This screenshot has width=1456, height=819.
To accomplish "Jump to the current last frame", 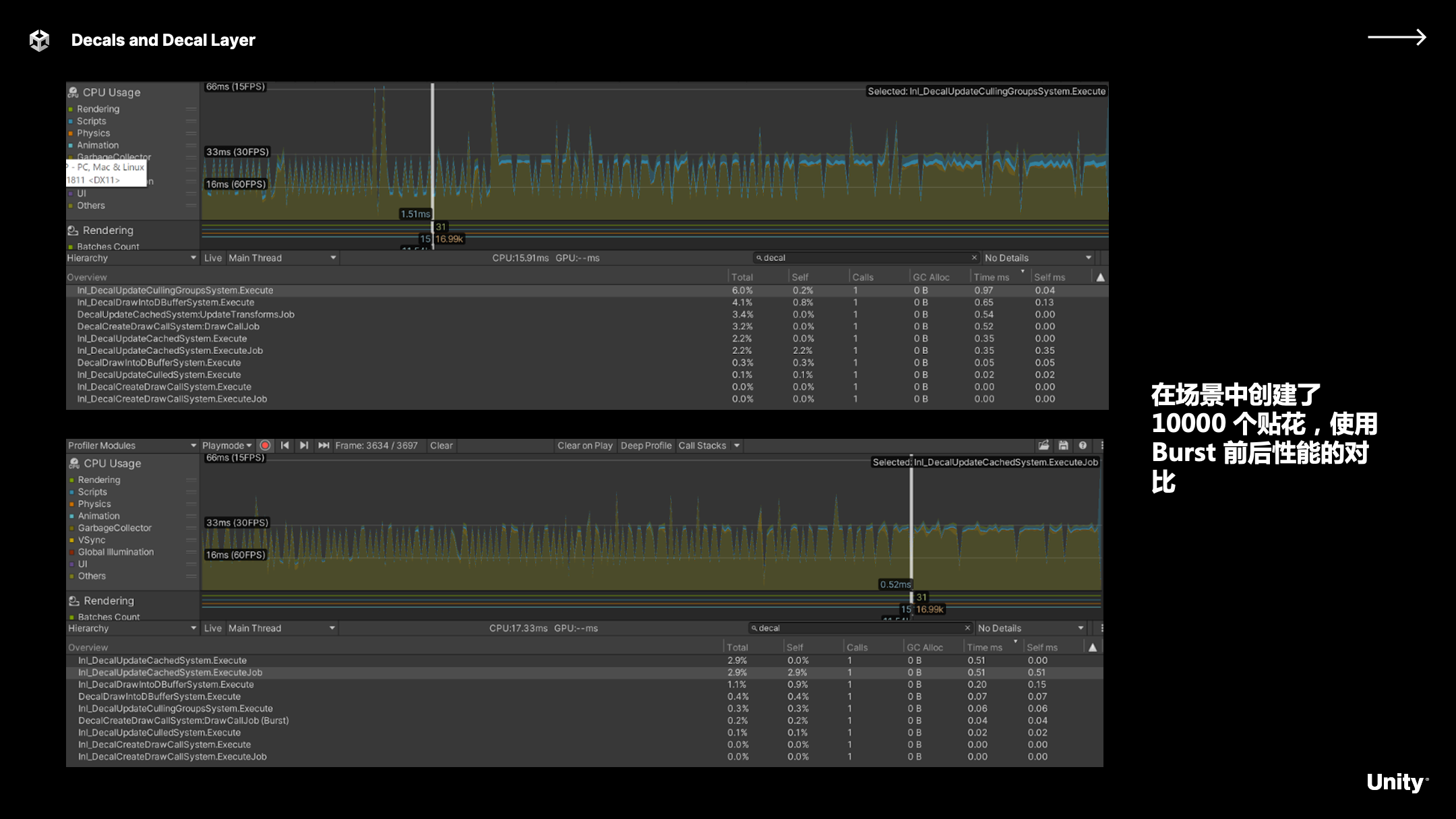I will 324,446.
